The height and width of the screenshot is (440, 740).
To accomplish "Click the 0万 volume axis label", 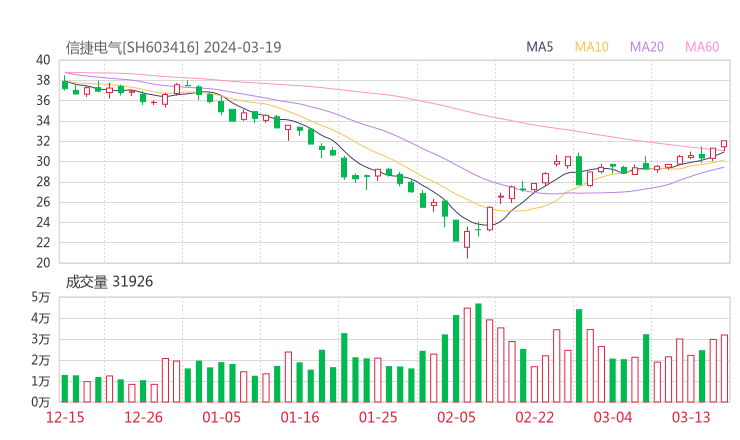I will point(41,402).
